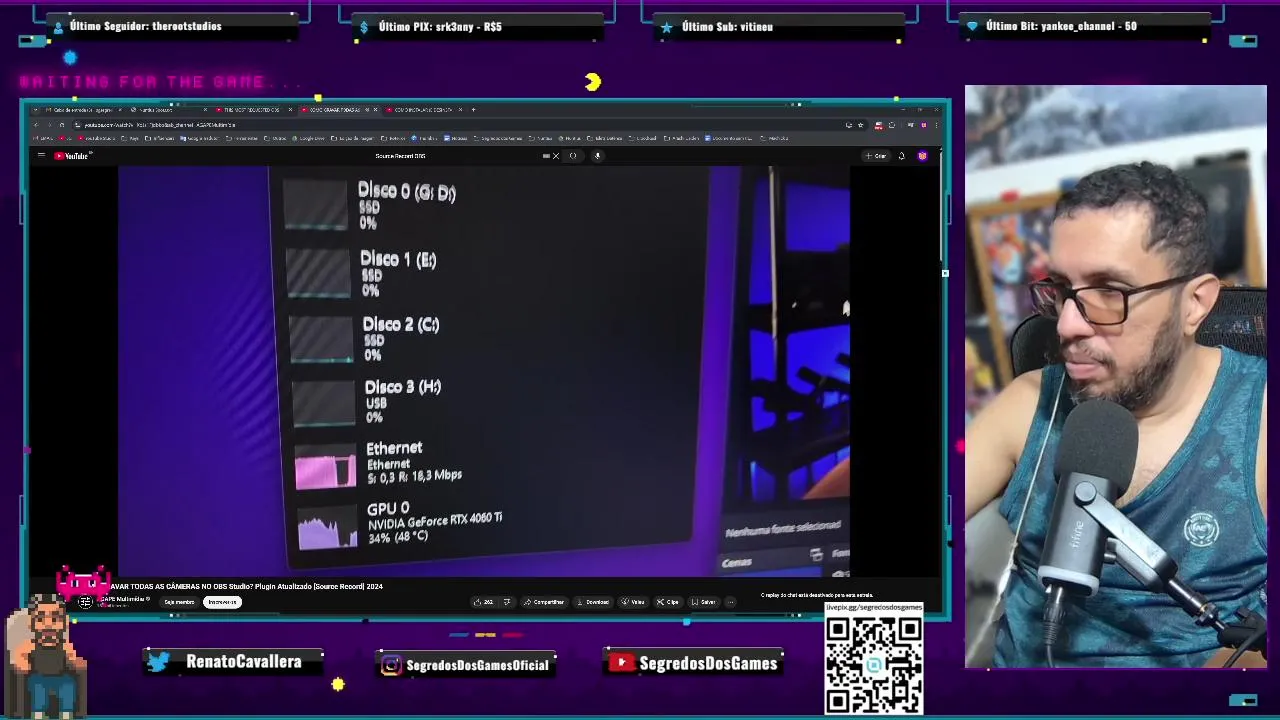Clear the YouTube search box text
1280x720 pixels.
[x=556, y=155]
